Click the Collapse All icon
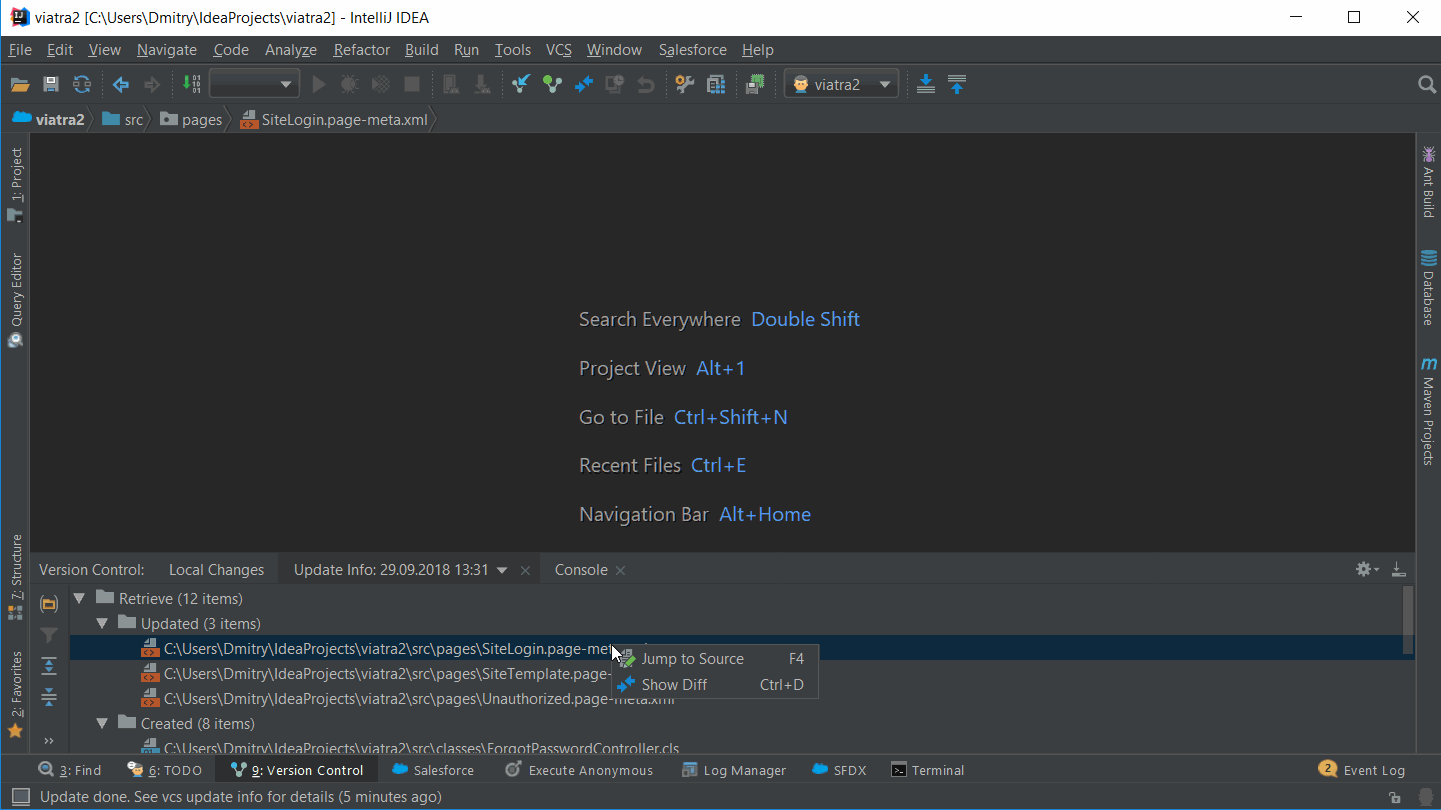 pos(48,697)
